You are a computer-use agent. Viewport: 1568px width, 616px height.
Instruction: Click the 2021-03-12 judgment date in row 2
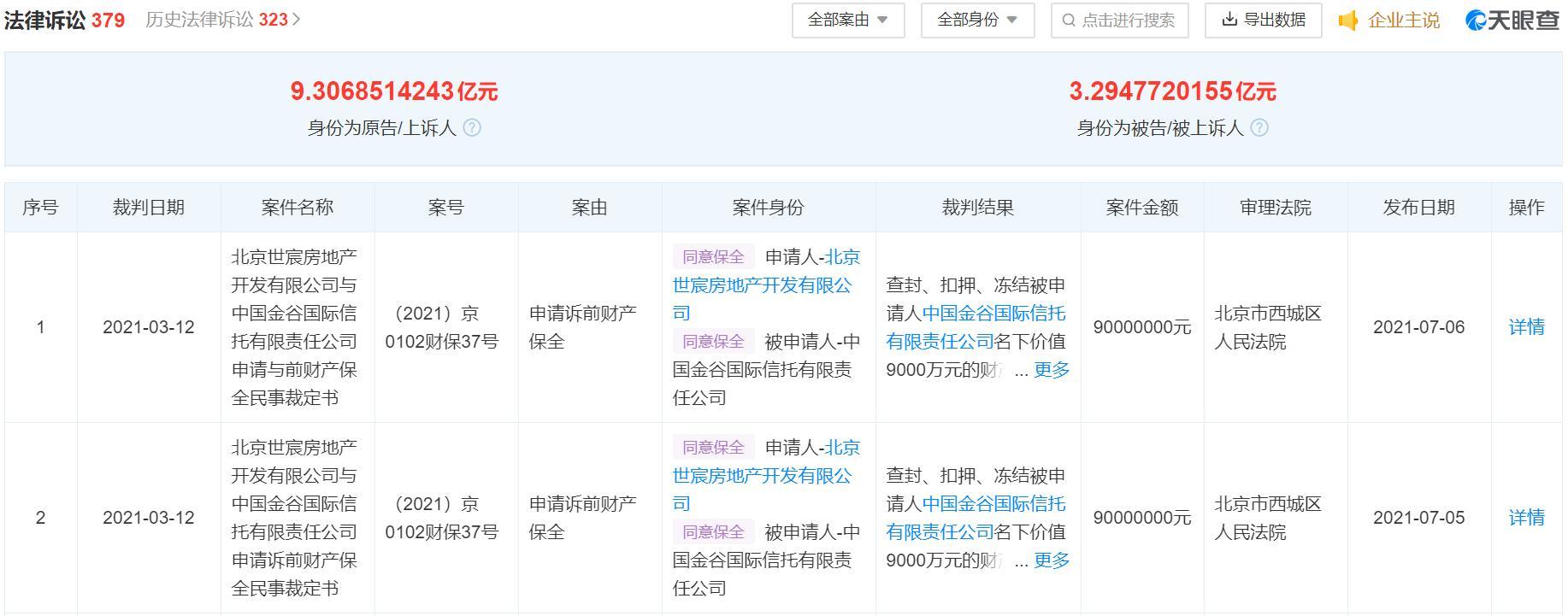click(x=149, y=518)
